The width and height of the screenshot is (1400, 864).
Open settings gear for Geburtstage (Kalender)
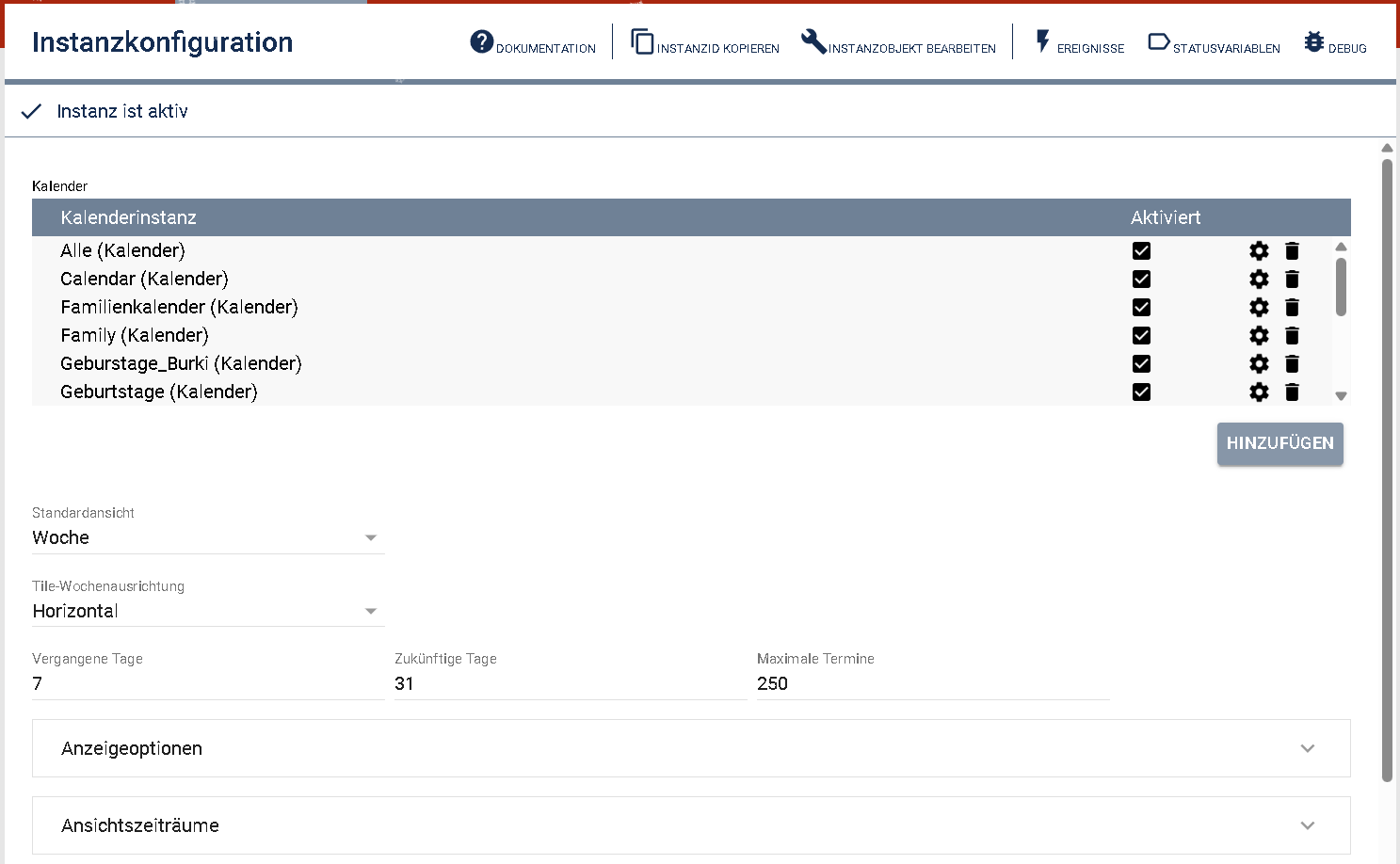(1259, 392)
